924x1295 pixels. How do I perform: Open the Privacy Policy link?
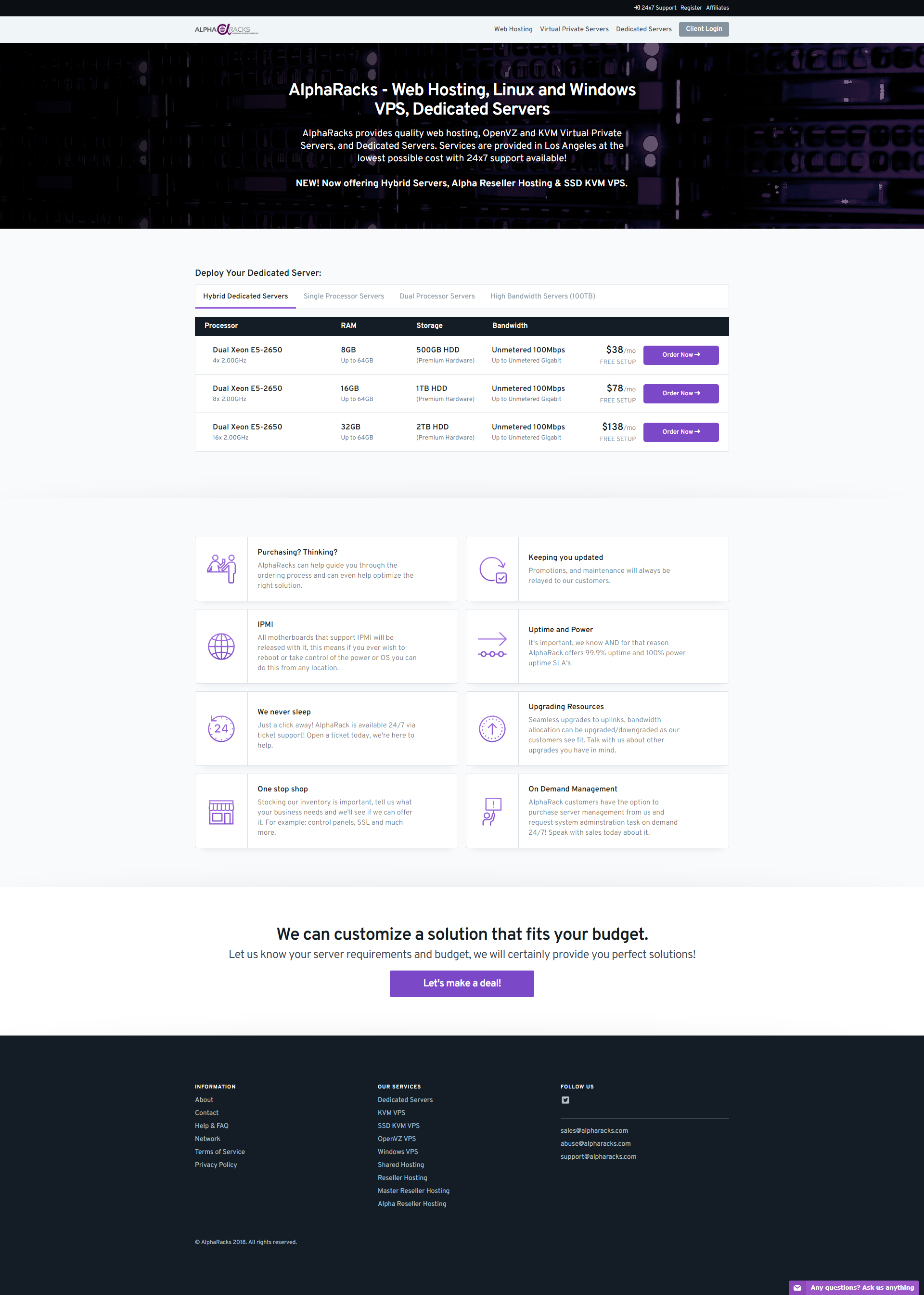[x=216, y=1165]
